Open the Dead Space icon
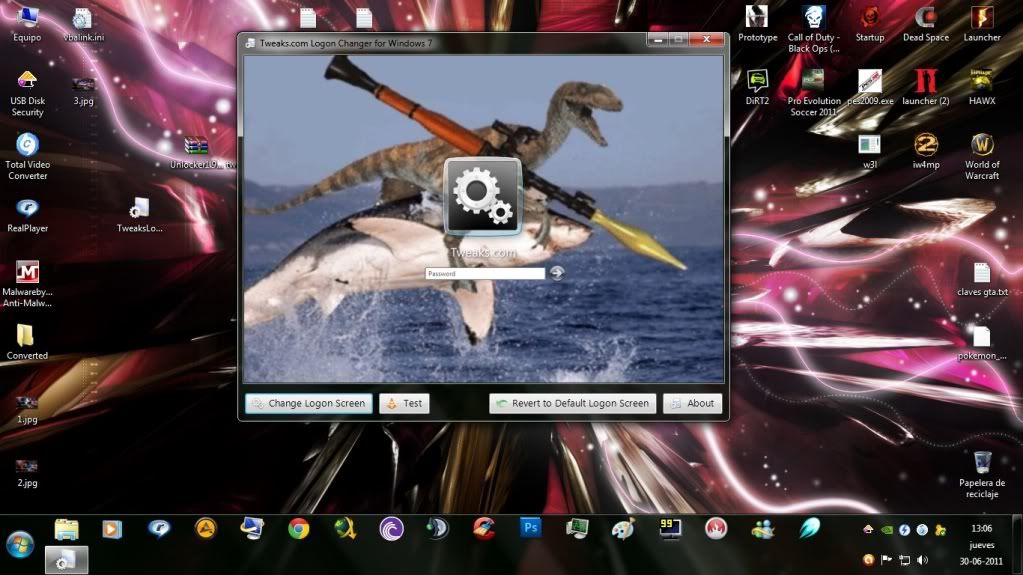The image size is (1023, 575). point(926,23)
